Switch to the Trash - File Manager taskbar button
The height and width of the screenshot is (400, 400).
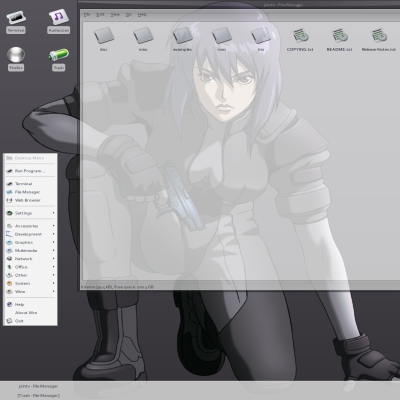point(38,396)
